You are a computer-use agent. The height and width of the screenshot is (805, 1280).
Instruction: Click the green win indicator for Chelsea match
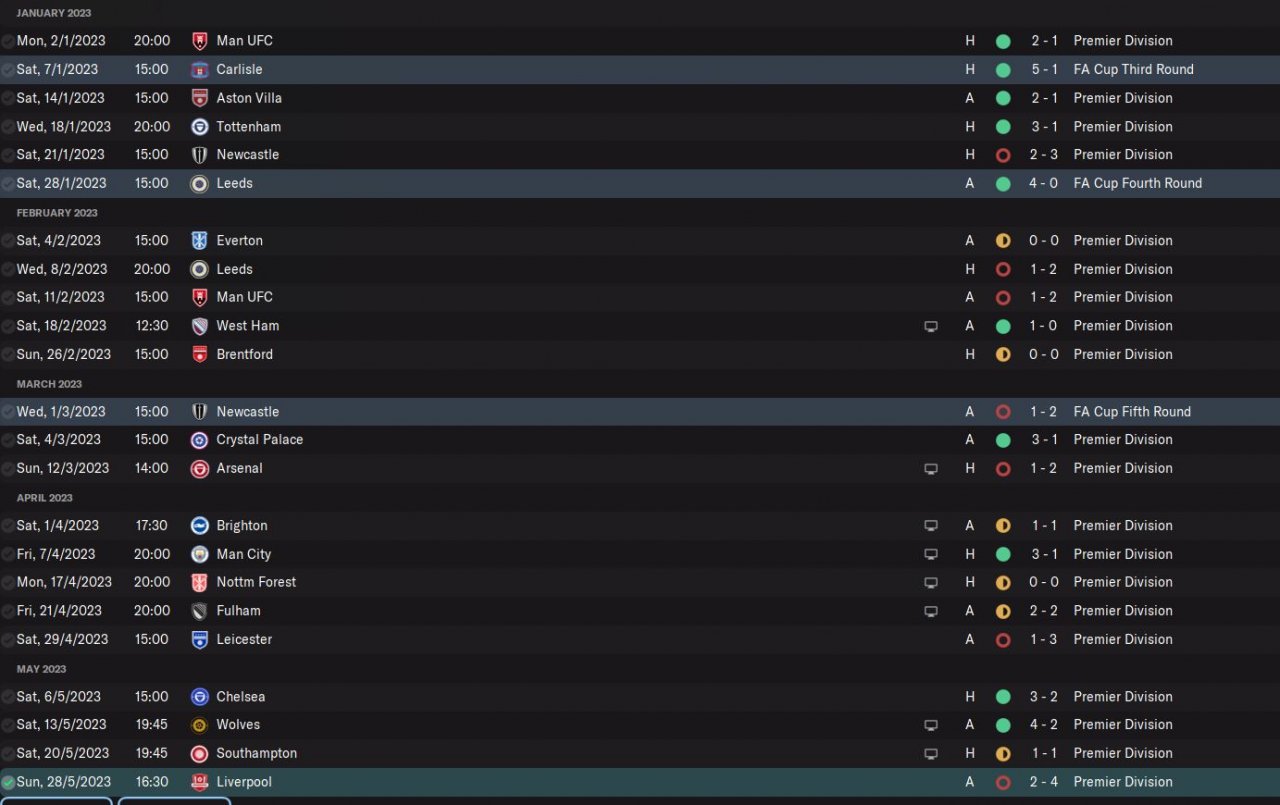coord(1003,697)
